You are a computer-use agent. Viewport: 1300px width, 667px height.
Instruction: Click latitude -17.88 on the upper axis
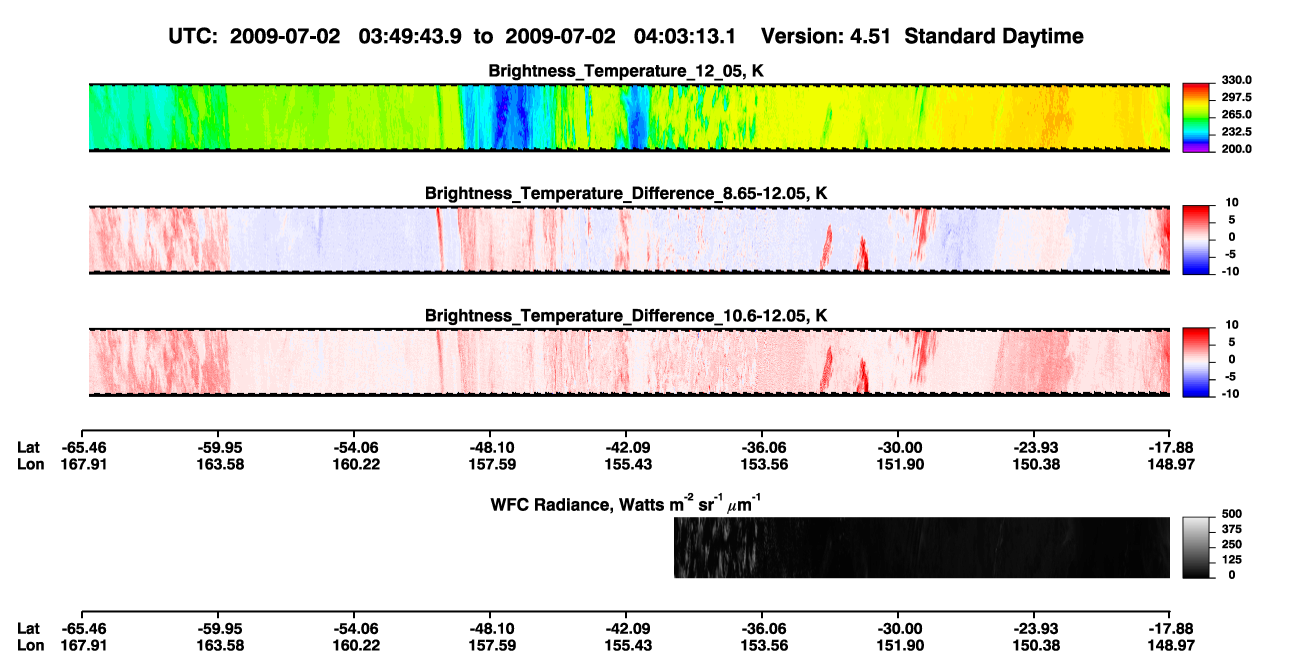[x=1170, y=449]
